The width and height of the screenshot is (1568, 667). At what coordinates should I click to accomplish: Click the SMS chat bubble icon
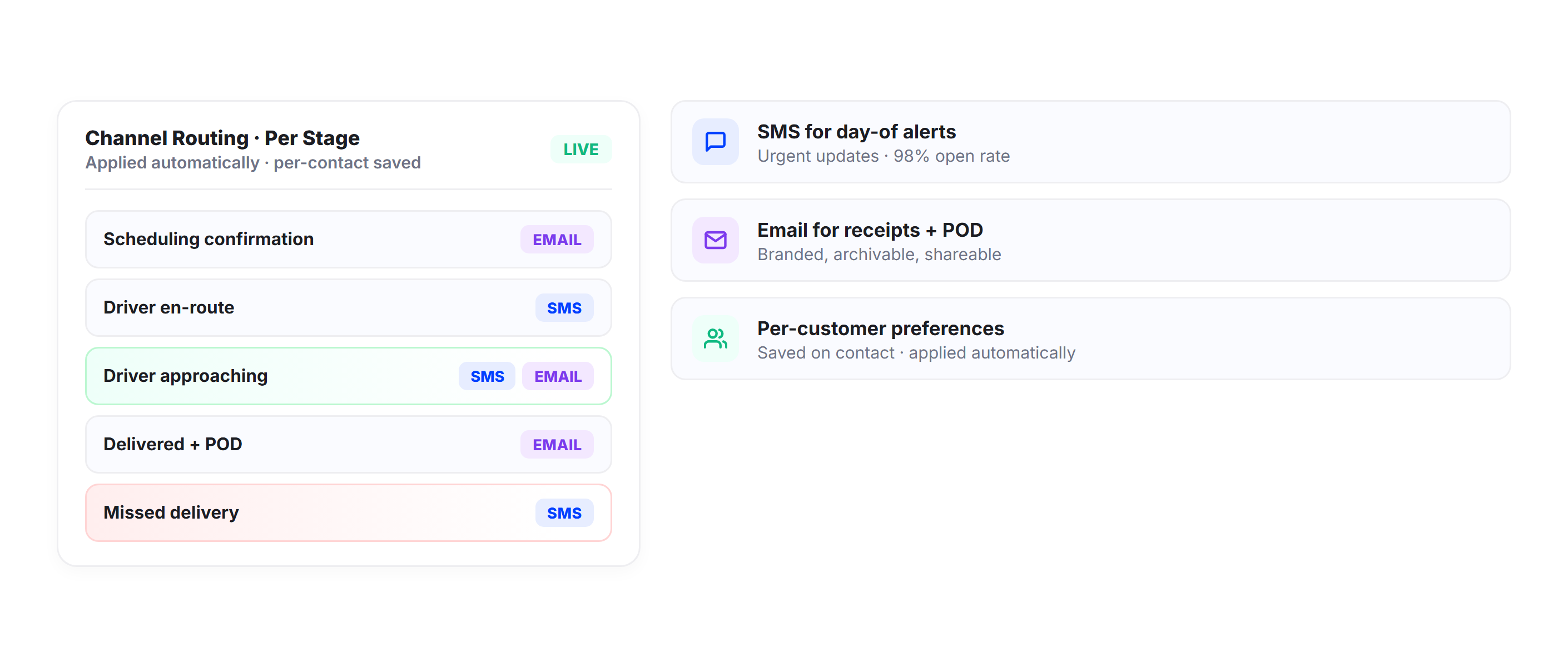[715, 142]
